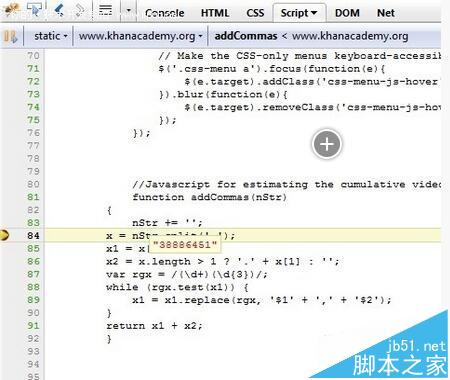Click the '//Javascript for estimating' comment line
Image resolution: width=450 pixels, height=380 pixels.
tap(286, 184)
